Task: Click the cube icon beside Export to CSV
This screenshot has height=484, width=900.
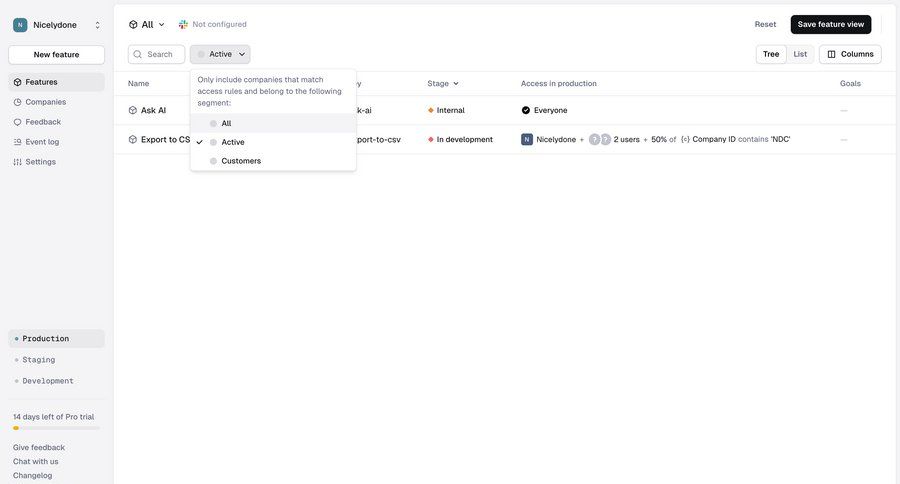Action: 133,140
